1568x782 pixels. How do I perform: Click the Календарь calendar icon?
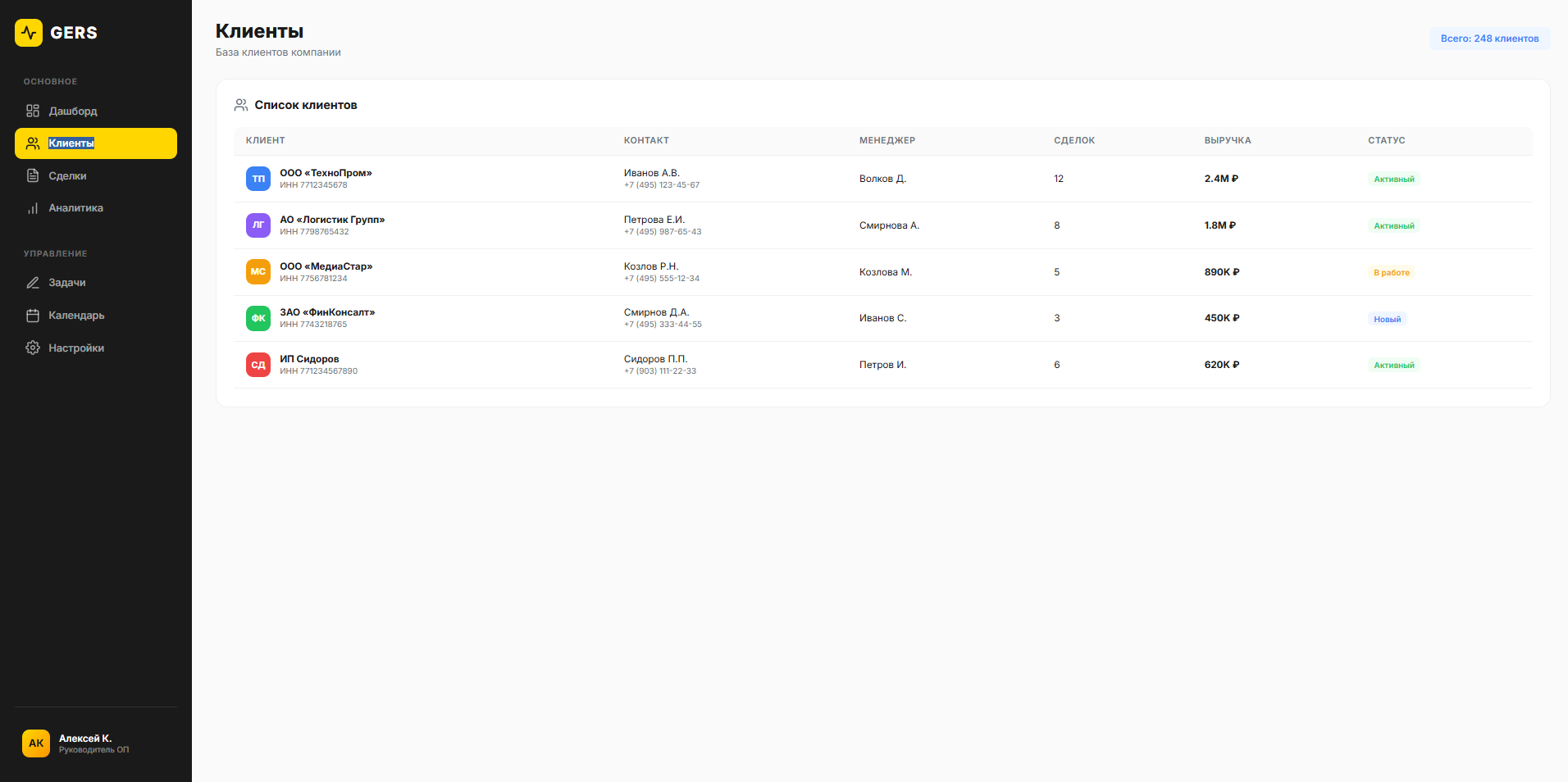[x=33, y=316]
